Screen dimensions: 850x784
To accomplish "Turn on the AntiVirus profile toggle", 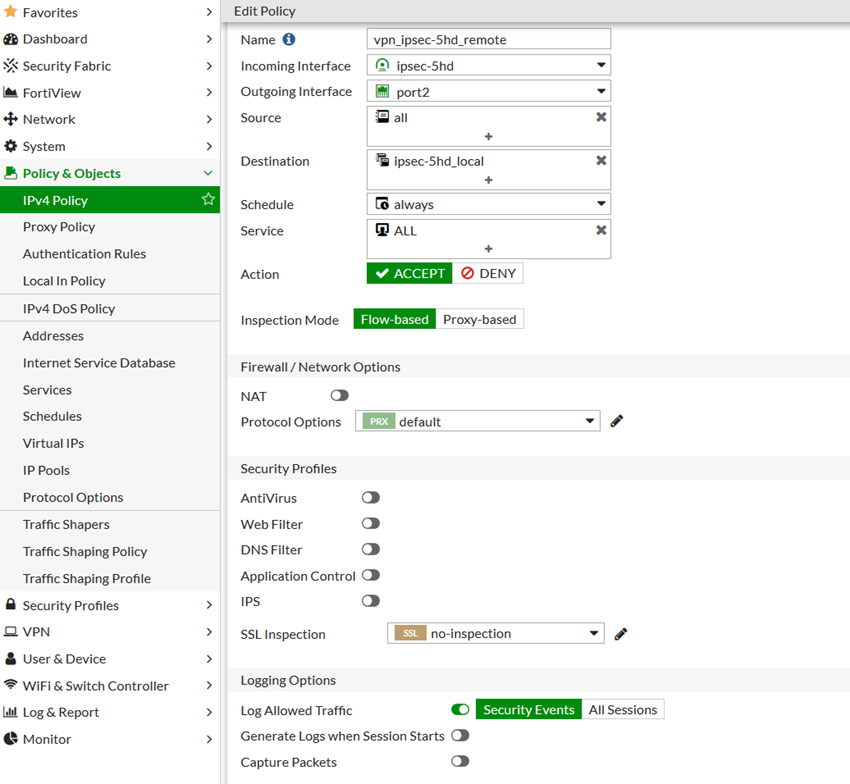I will [x=371, y=498].
